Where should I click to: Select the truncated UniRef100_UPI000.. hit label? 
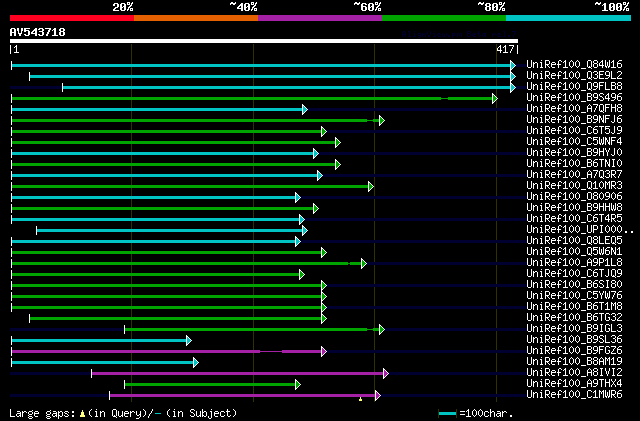(x=580, y=229)
